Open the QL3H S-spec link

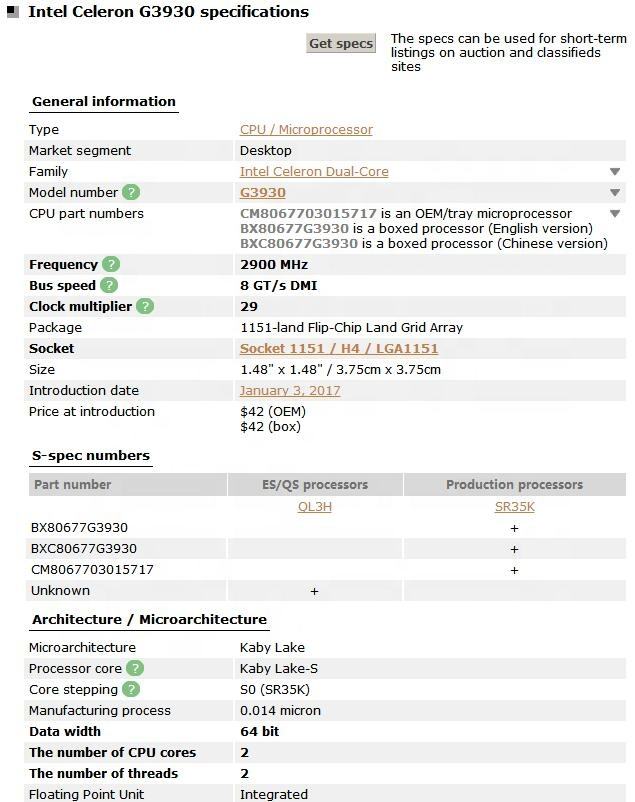click(x=315, y=506)
